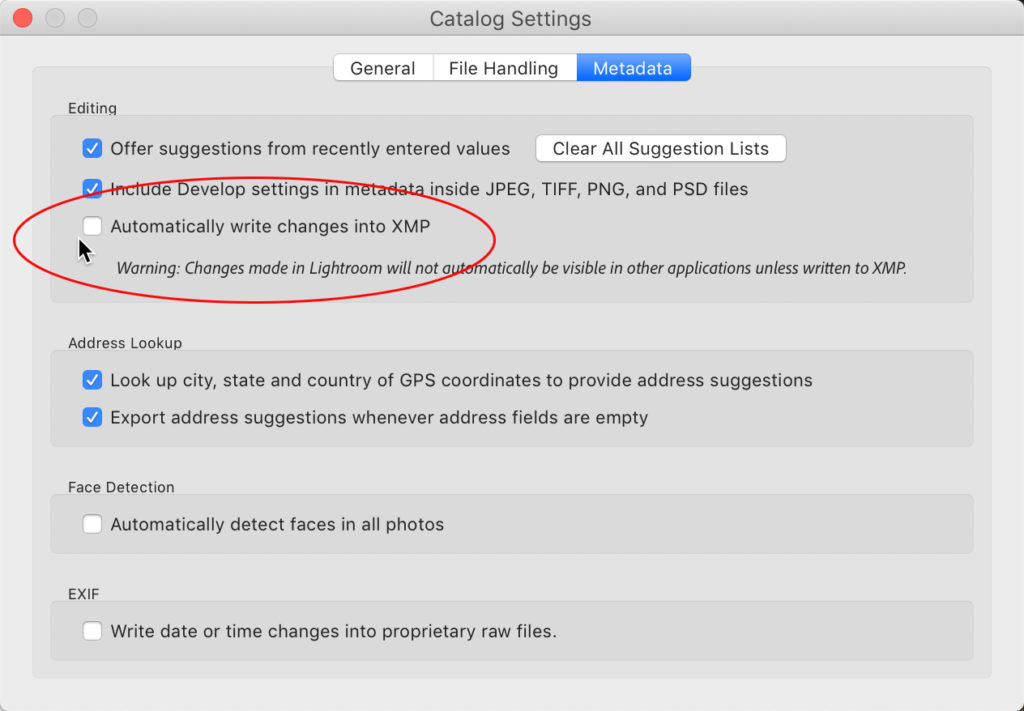Click the Editing section heading
Image resolution: width=1024 pixels, height=711 pixels.
92,108
